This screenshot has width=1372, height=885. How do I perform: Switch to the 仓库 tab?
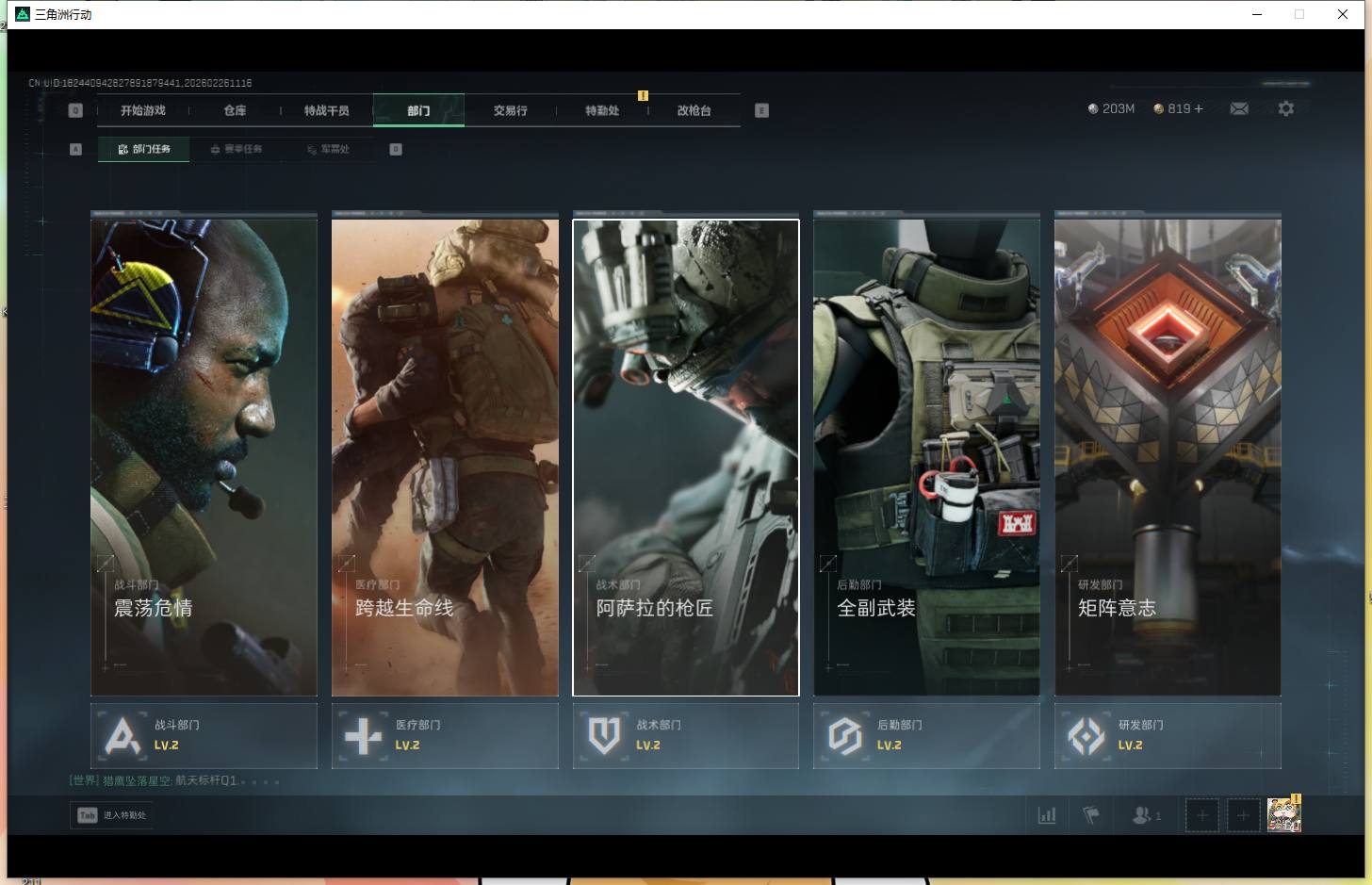click(235, 110)
